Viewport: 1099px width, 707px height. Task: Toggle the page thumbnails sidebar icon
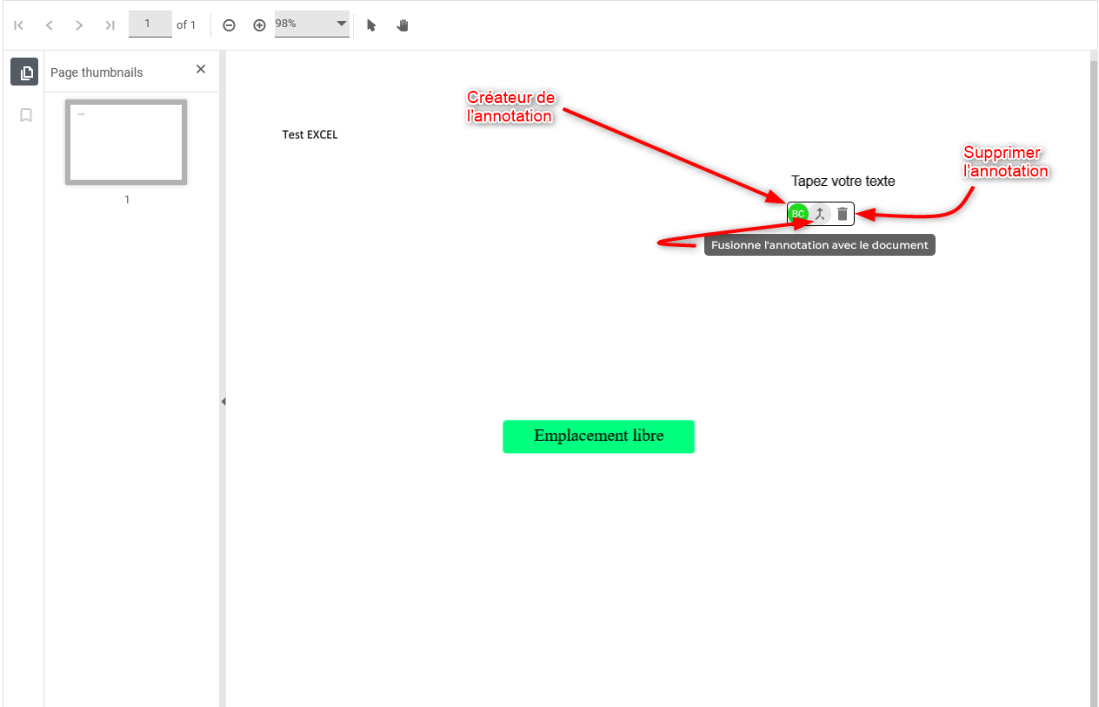pos(25,72)
